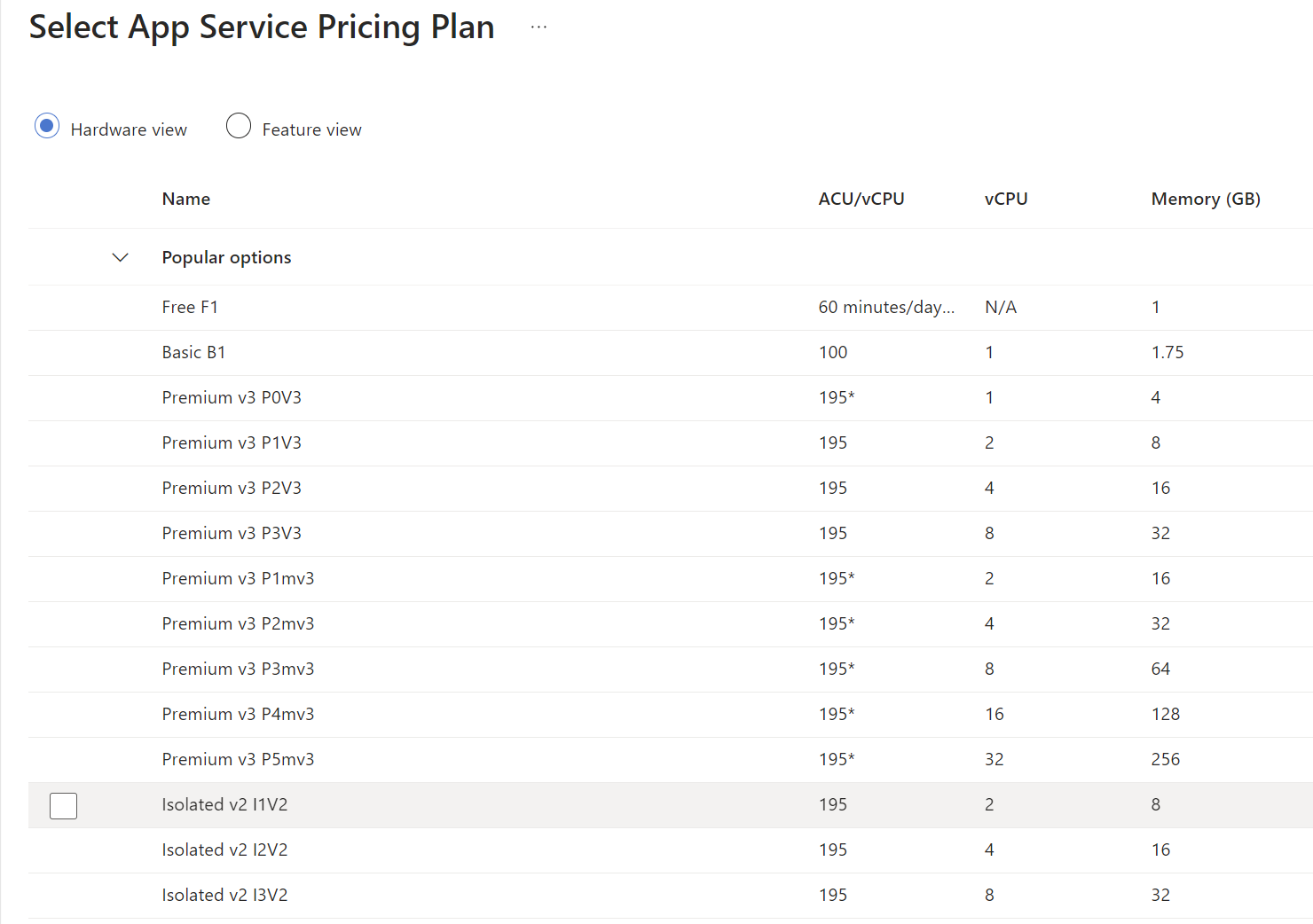Select Premium v3 P1mv3 plan
Image resolution: width=1313 pixels, height=924 pixels.
pos(671,579)
